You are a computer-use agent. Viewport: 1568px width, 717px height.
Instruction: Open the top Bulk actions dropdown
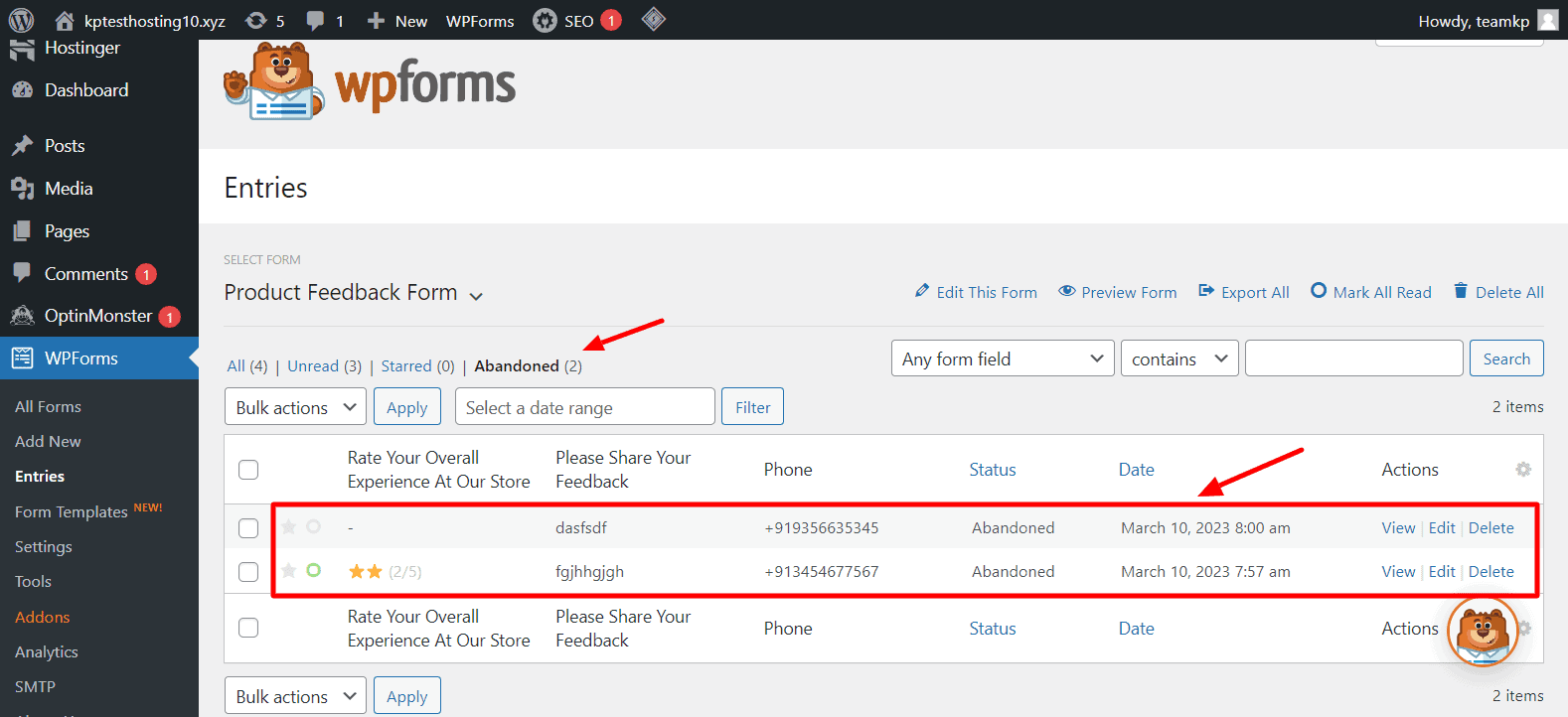tap(295, 407)
